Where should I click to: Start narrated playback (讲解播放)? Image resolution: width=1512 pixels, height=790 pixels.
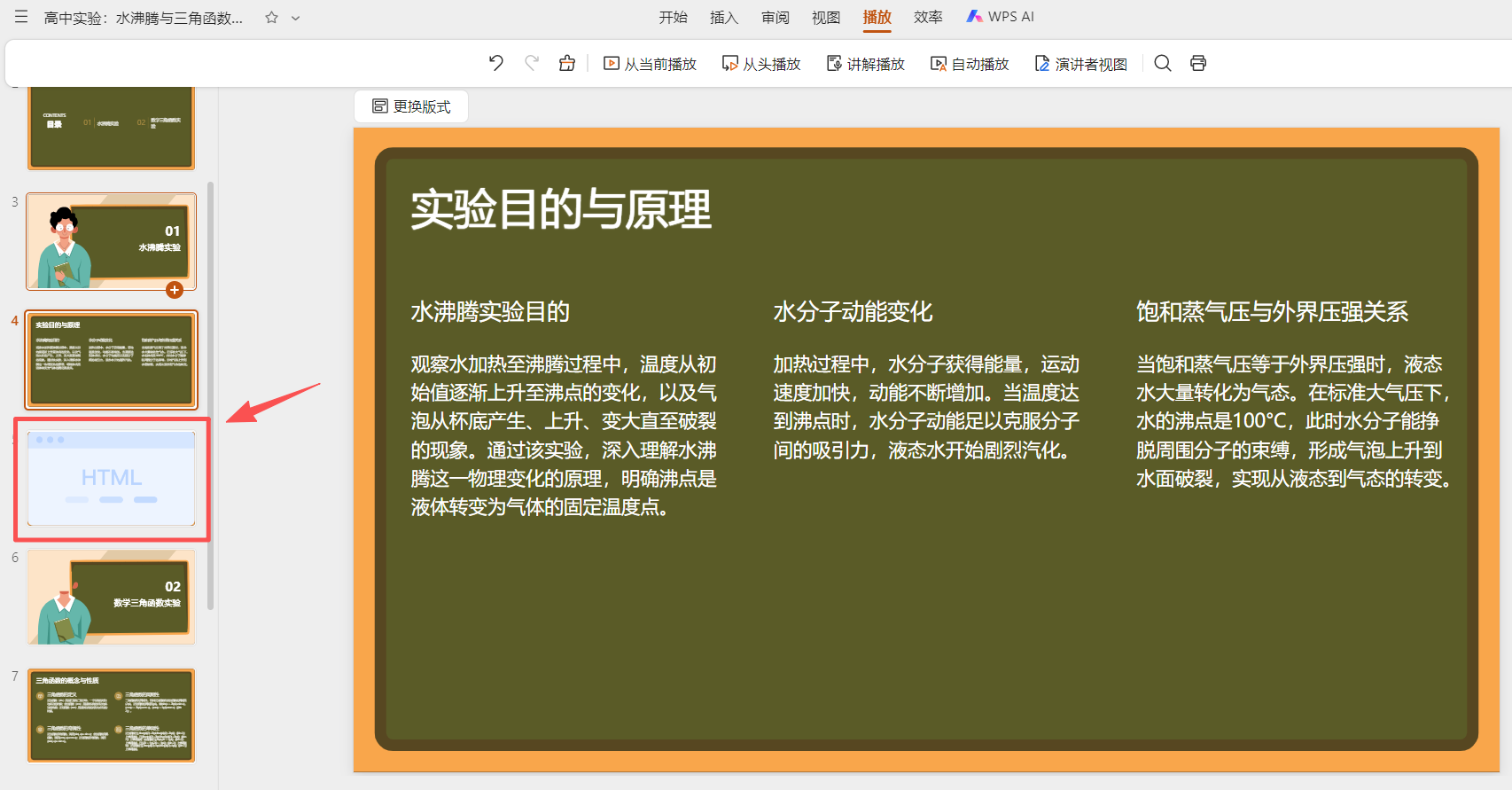point(866,64)
